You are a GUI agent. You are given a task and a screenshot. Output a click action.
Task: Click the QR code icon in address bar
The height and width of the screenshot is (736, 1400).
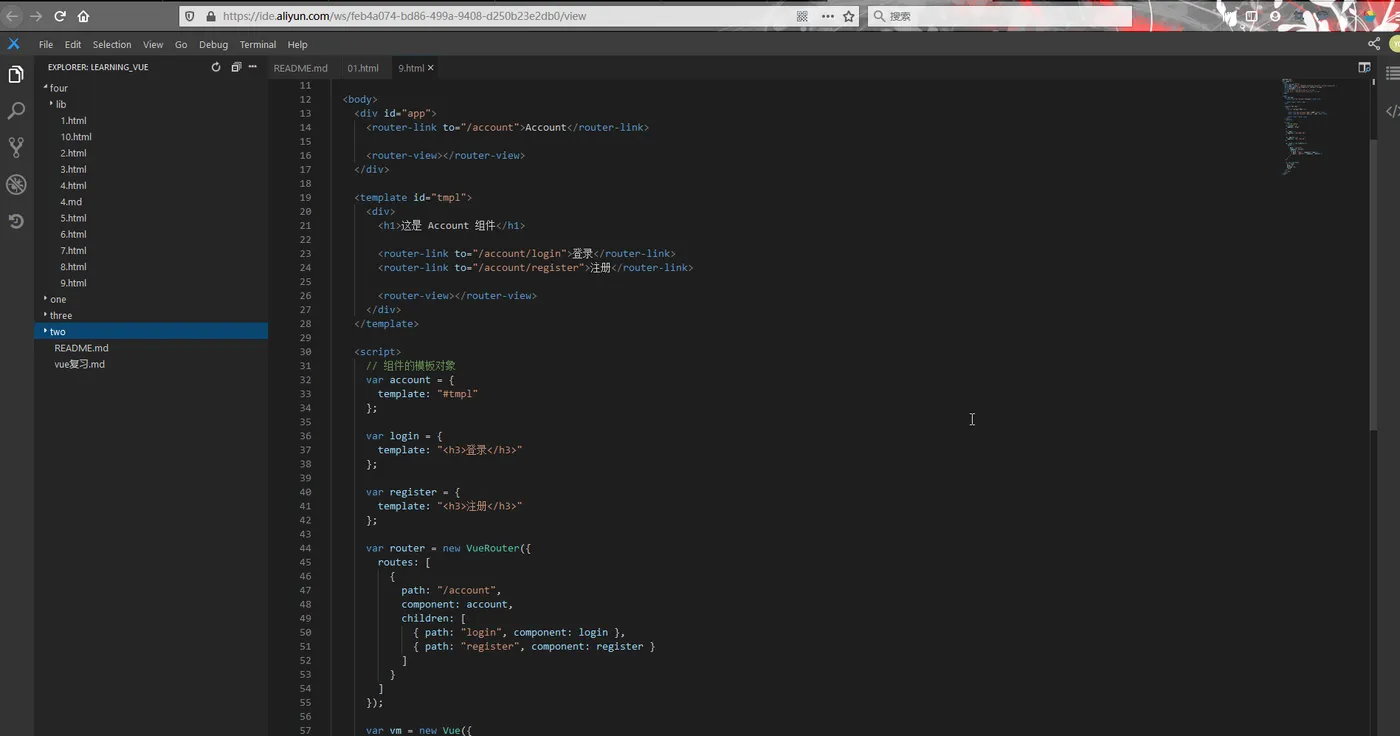(802, 16)
